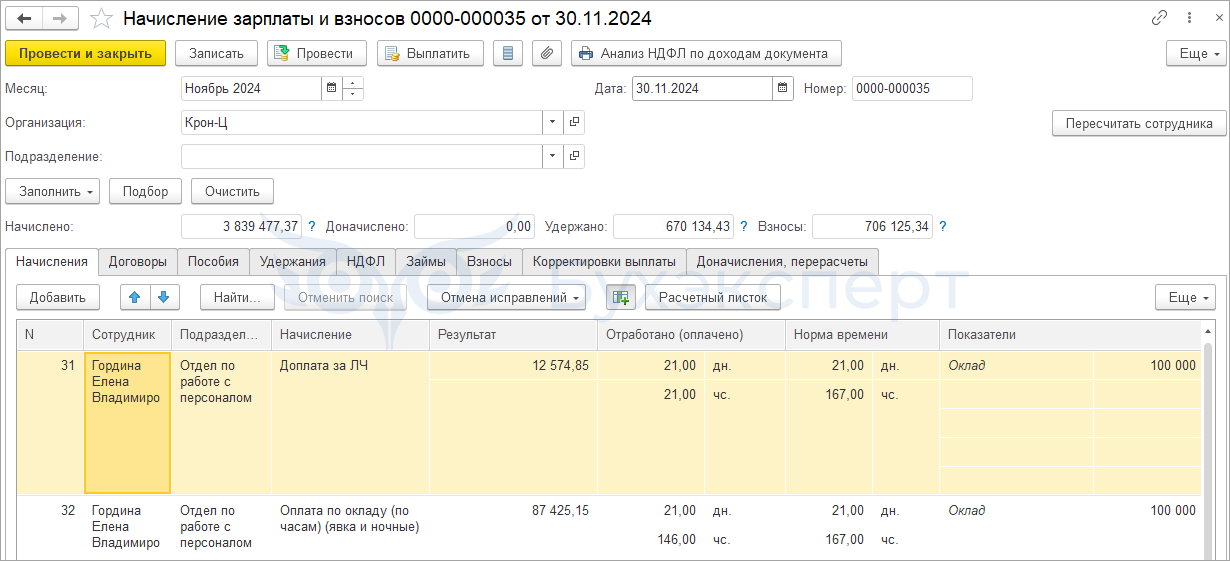Copy link to document icon
The image size is (1230, 561).
[1160, 18]
